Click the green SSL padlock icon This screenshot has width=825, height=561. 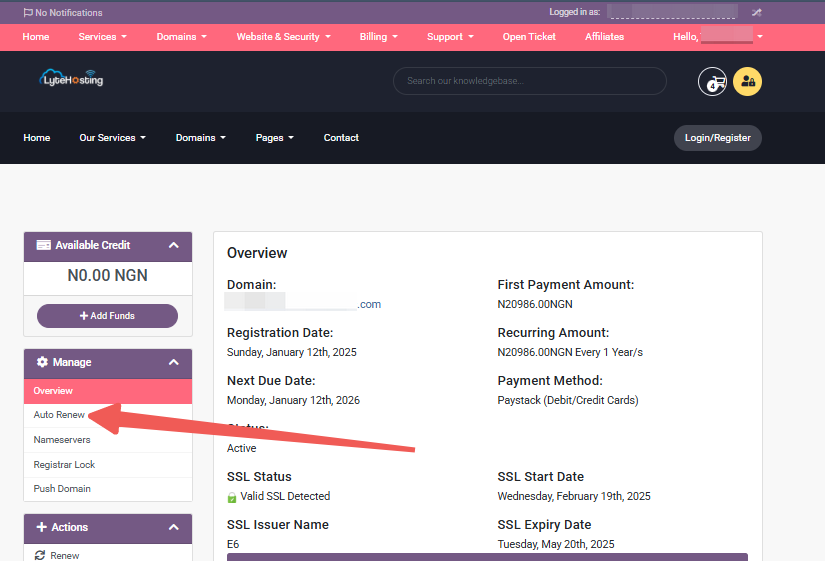[232, 497]
